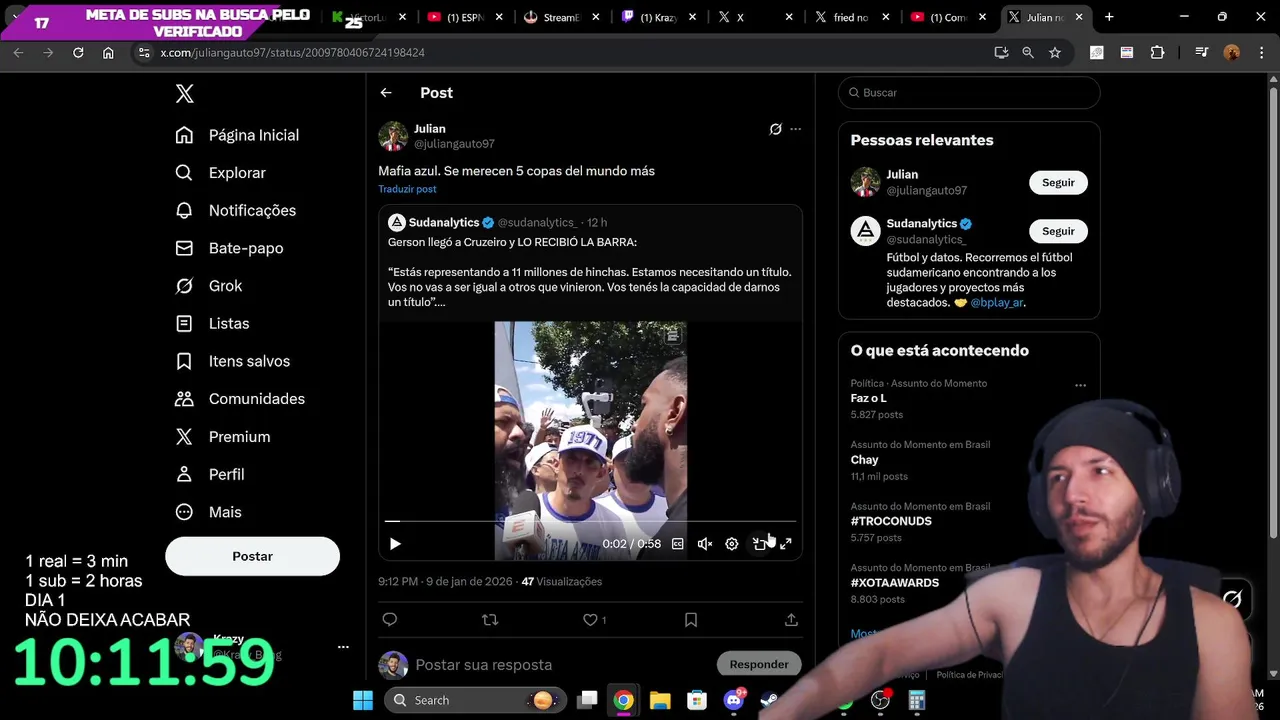Open File Explorer from the taskbar

coord(660,700)
